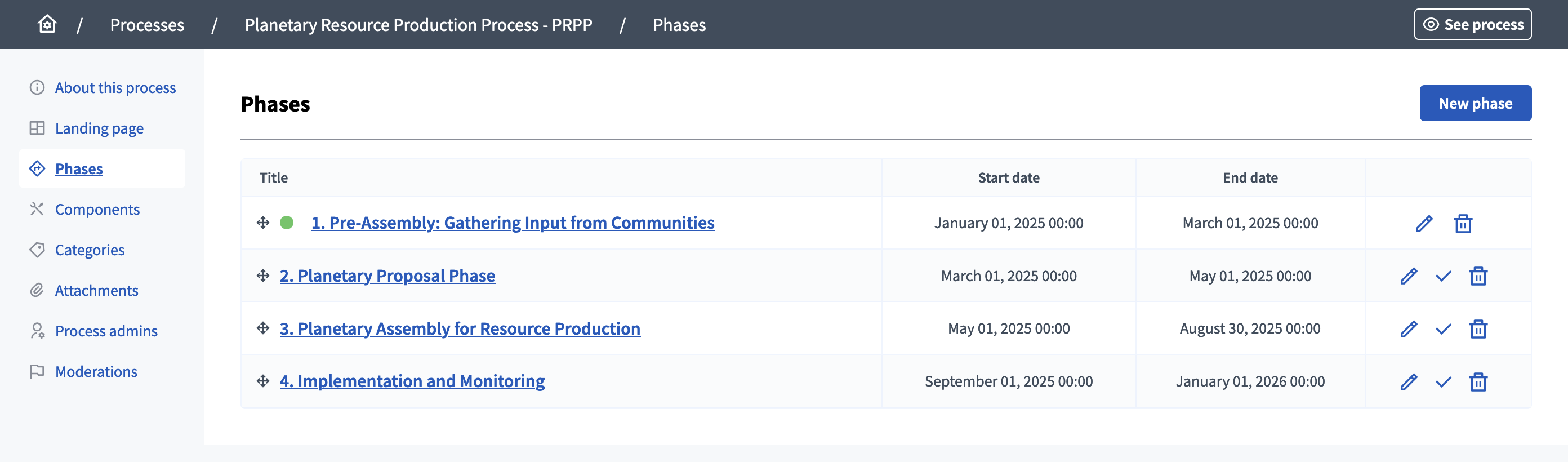Grab the drag handle of Pre-Assembly phase
The height and width of the screenshot is (462, 1568).
[x=263, y=223]
